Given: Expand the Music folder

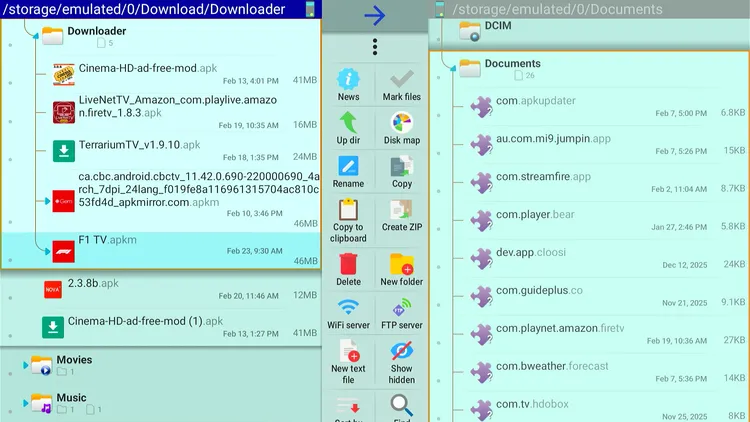Looking at the screenshot, I should pyautogui.click(x=26, y=403).
